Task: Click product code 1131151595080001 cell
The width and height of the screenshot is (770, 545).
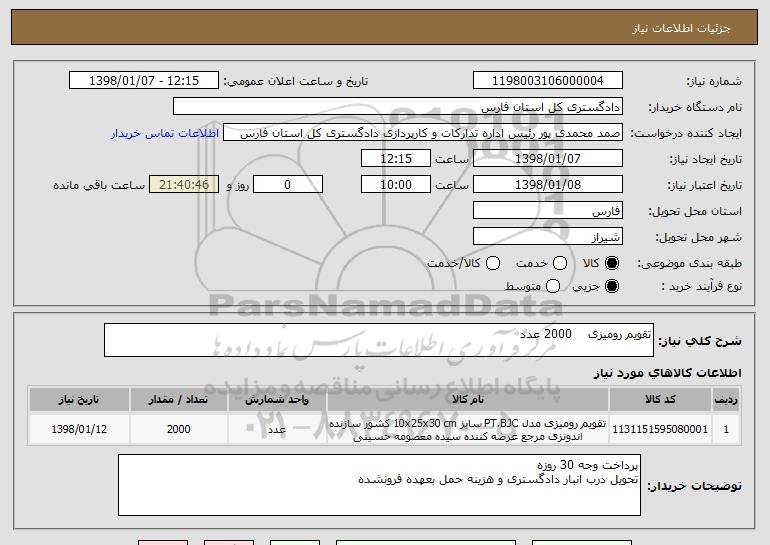Action: [660, 429]
